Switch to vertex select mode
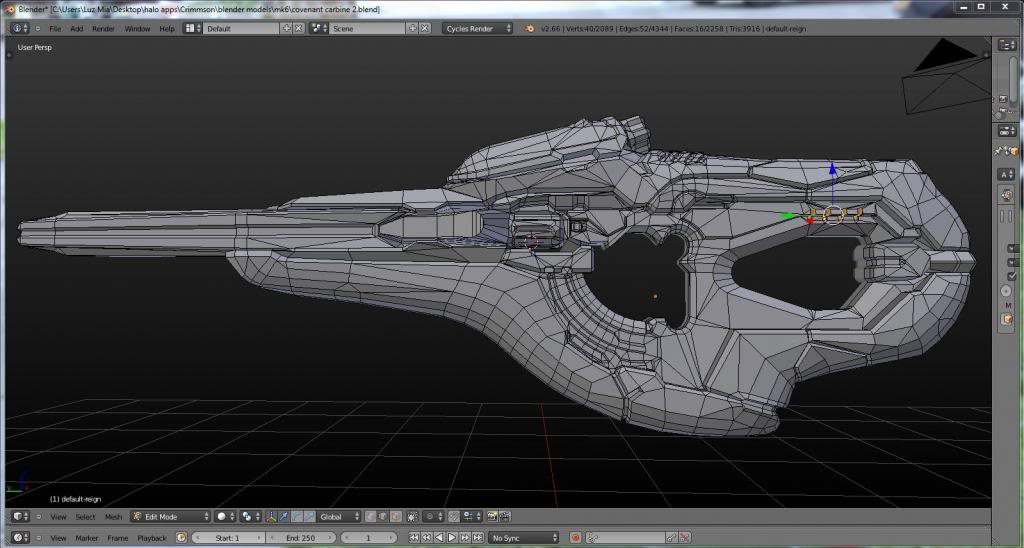Image resolution: width=1024 pixels, height=548 pixels. tap(370, 517)
